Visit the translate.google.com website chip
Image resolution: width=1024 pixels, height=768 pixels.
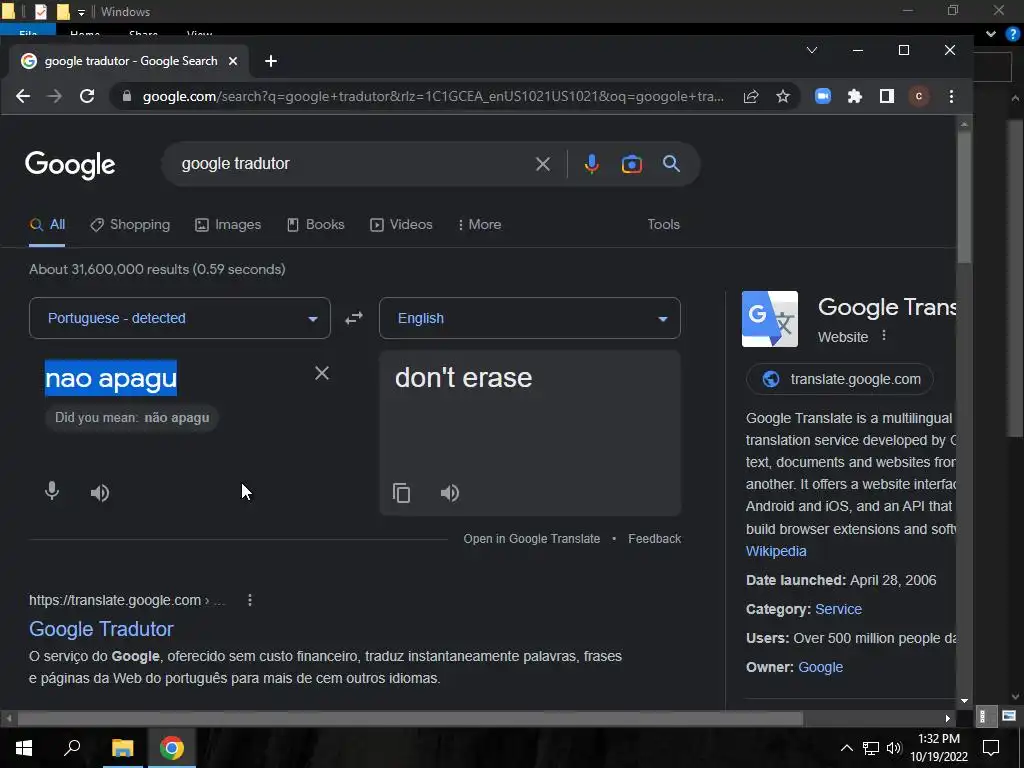(x=840, y=379)
